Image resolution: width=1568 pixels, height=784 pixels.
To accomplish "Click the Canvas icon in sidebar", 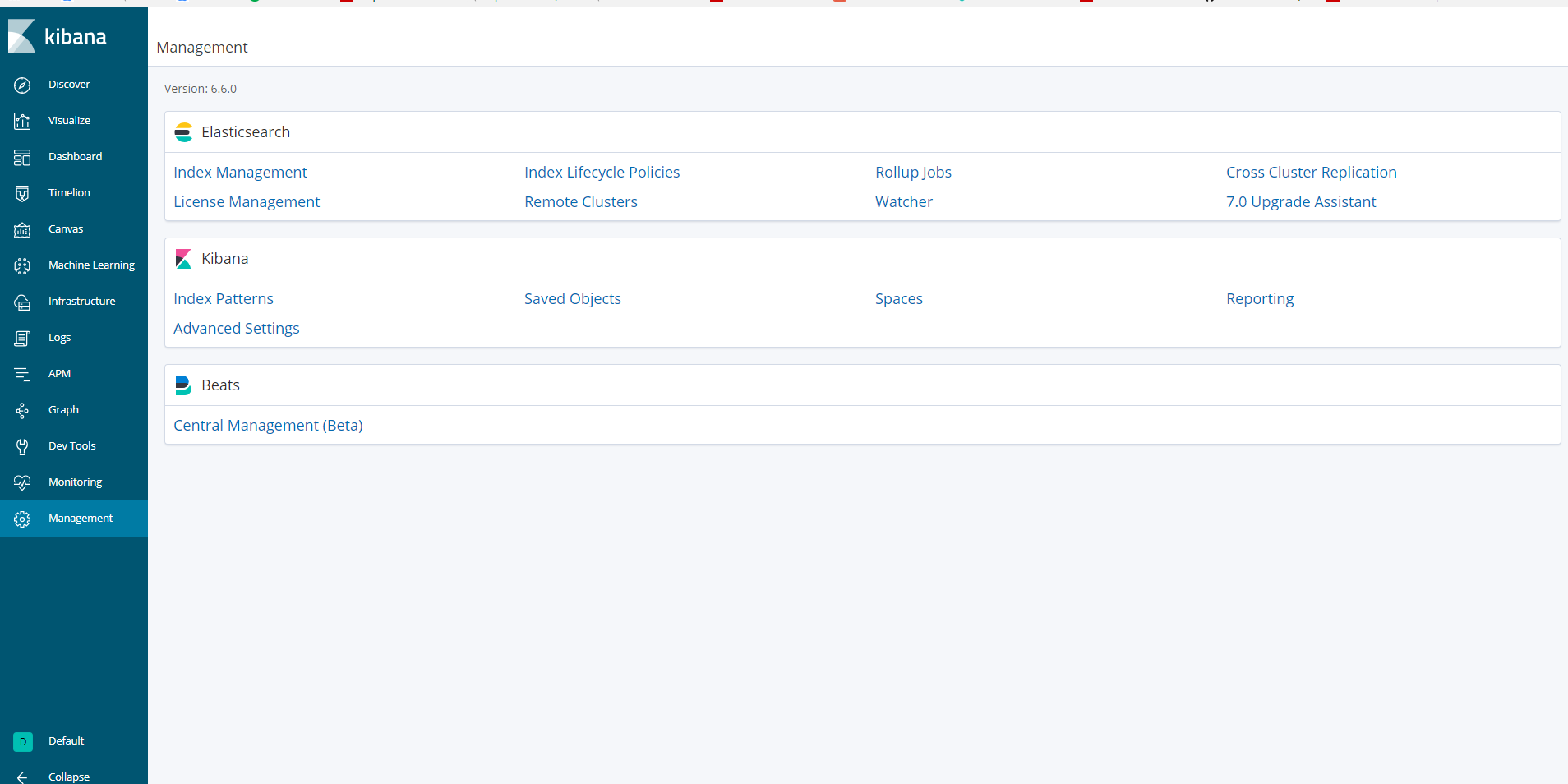I will [22, 229].
